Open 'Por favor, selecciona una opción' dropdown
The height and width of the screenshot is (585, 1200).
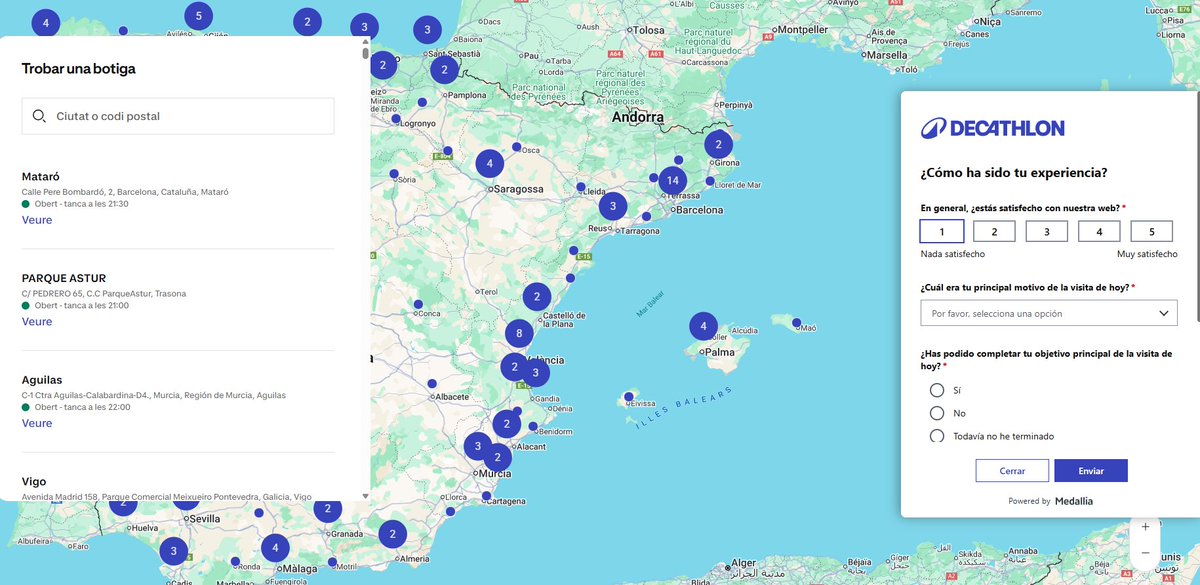tap(1049, 313)
